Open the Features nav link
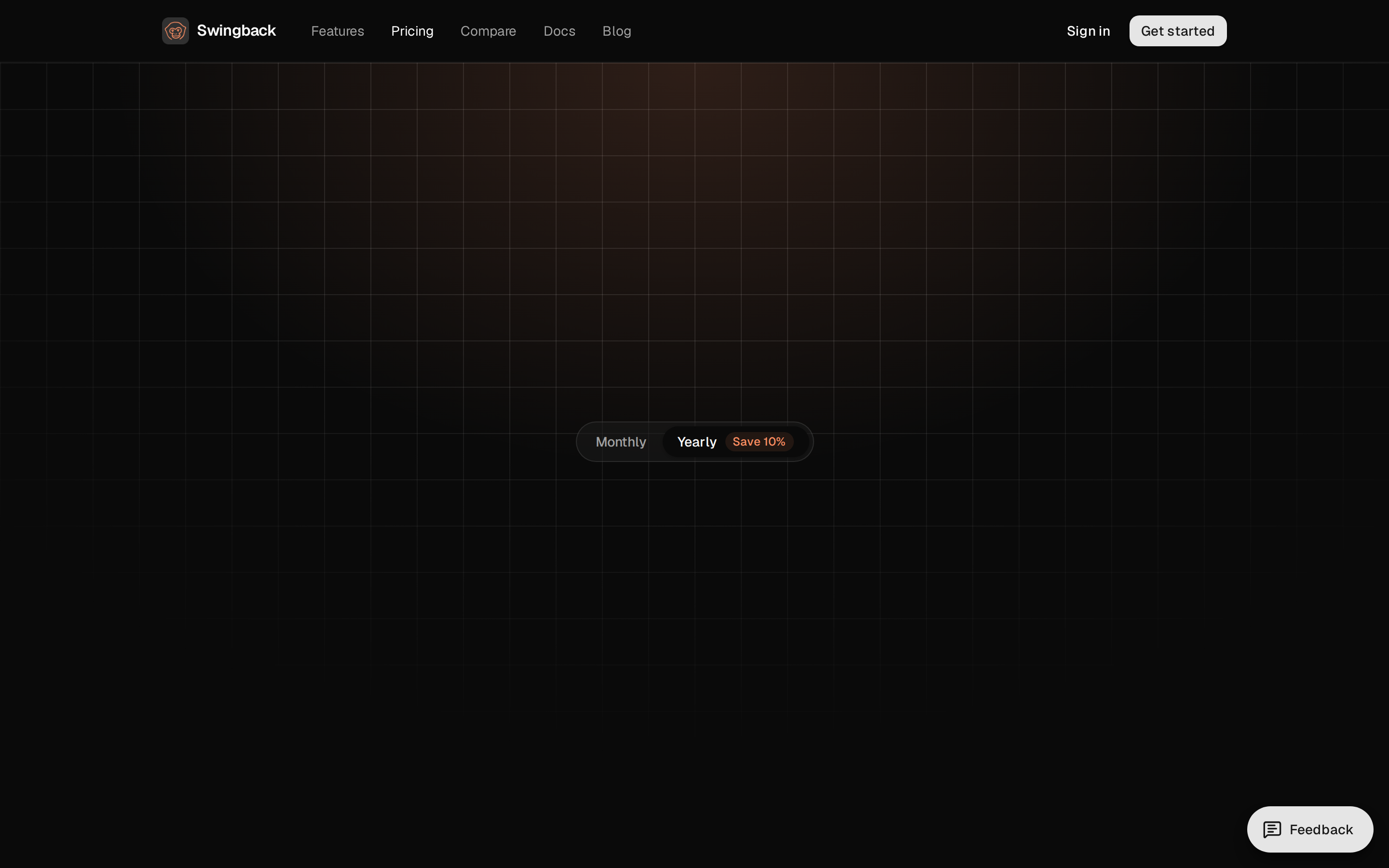1389x868 pixels. (x=338, y=31)
